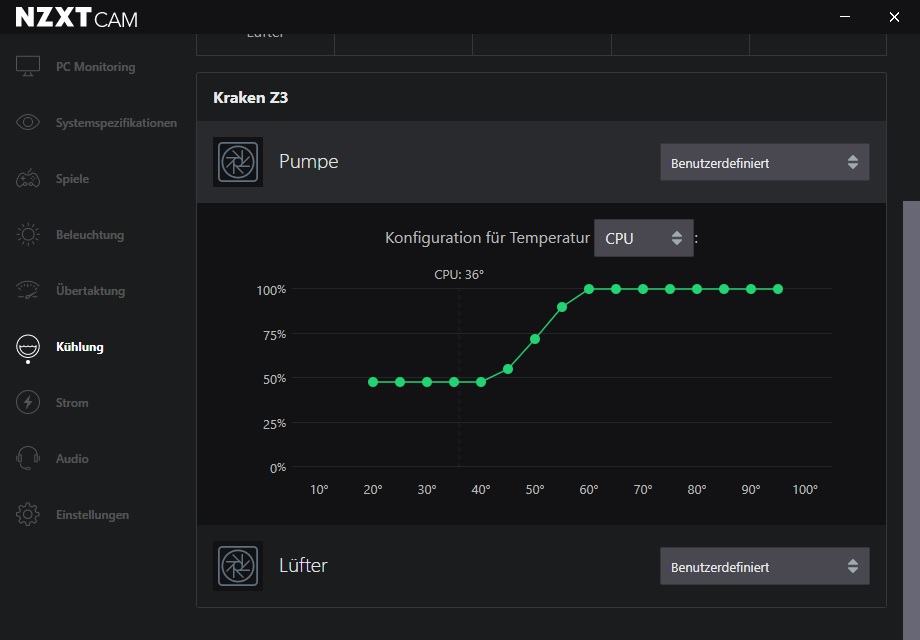The height and width of the screenshot is (640, 920).
Task: Open Einstellungen from the sidebar
Action: click(92, 514)
